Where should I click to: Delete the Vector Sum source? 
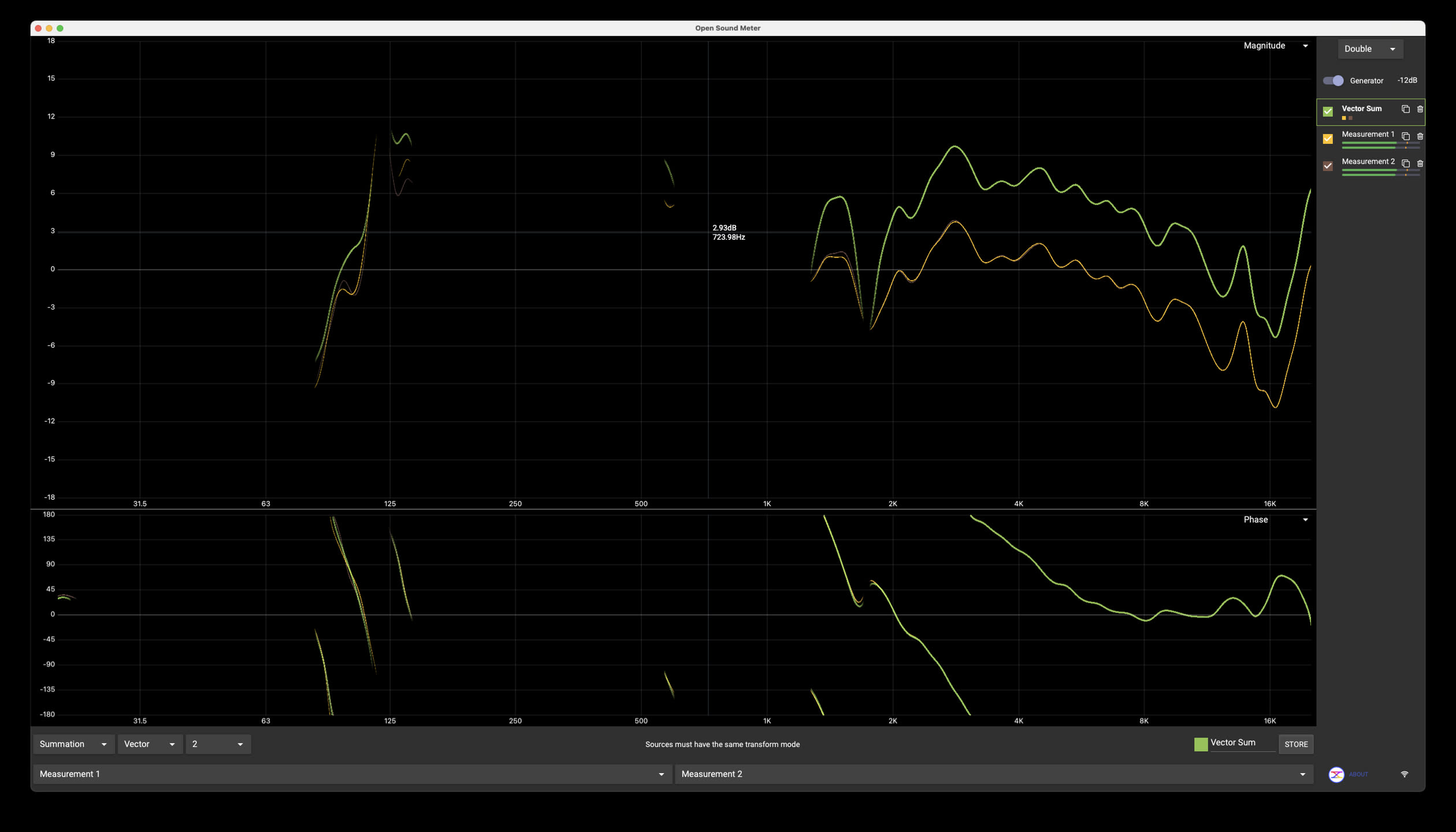[1420, 109]
